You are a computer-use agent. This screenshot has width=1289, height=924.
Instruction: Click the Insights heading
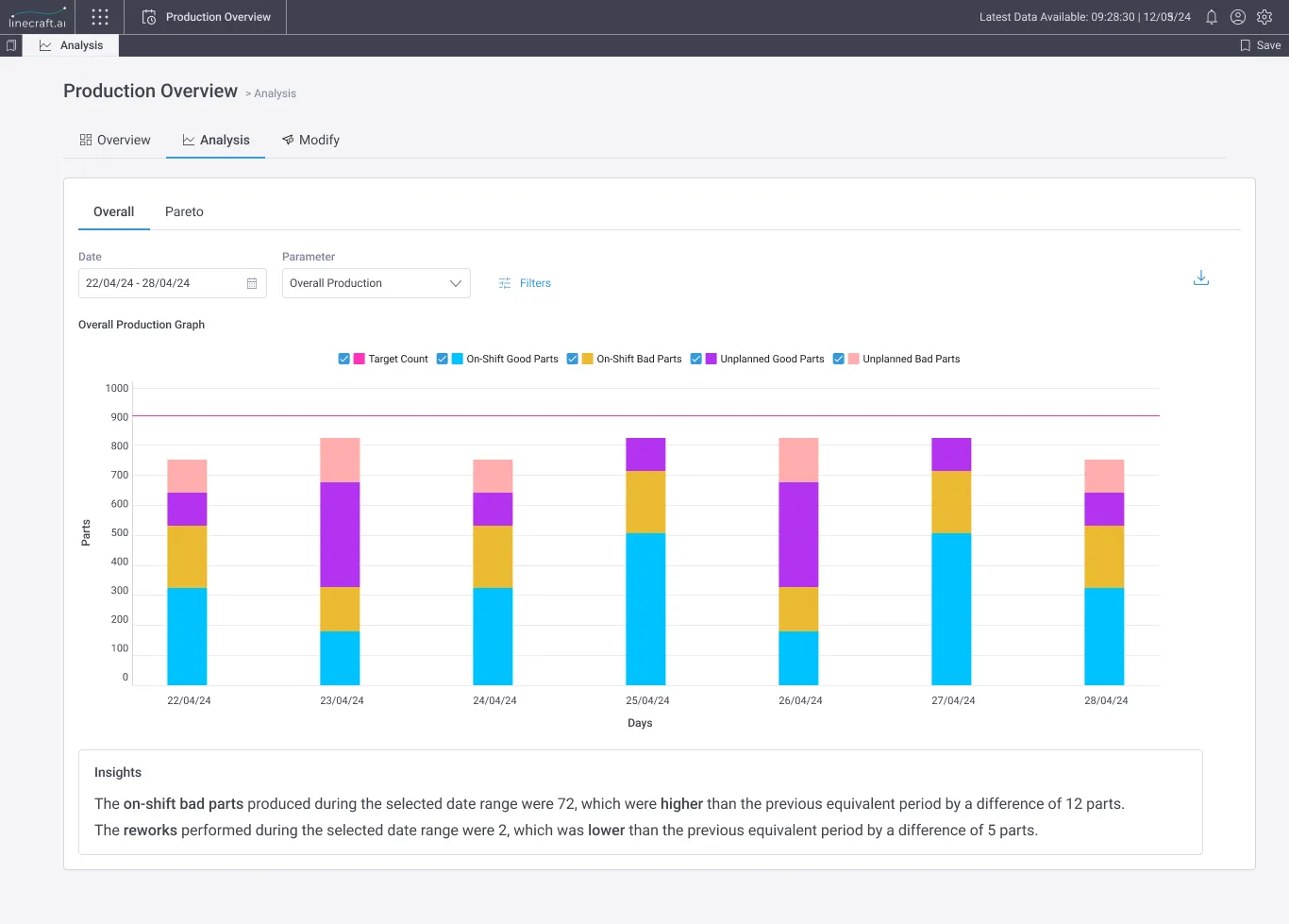tap(118, 772)
